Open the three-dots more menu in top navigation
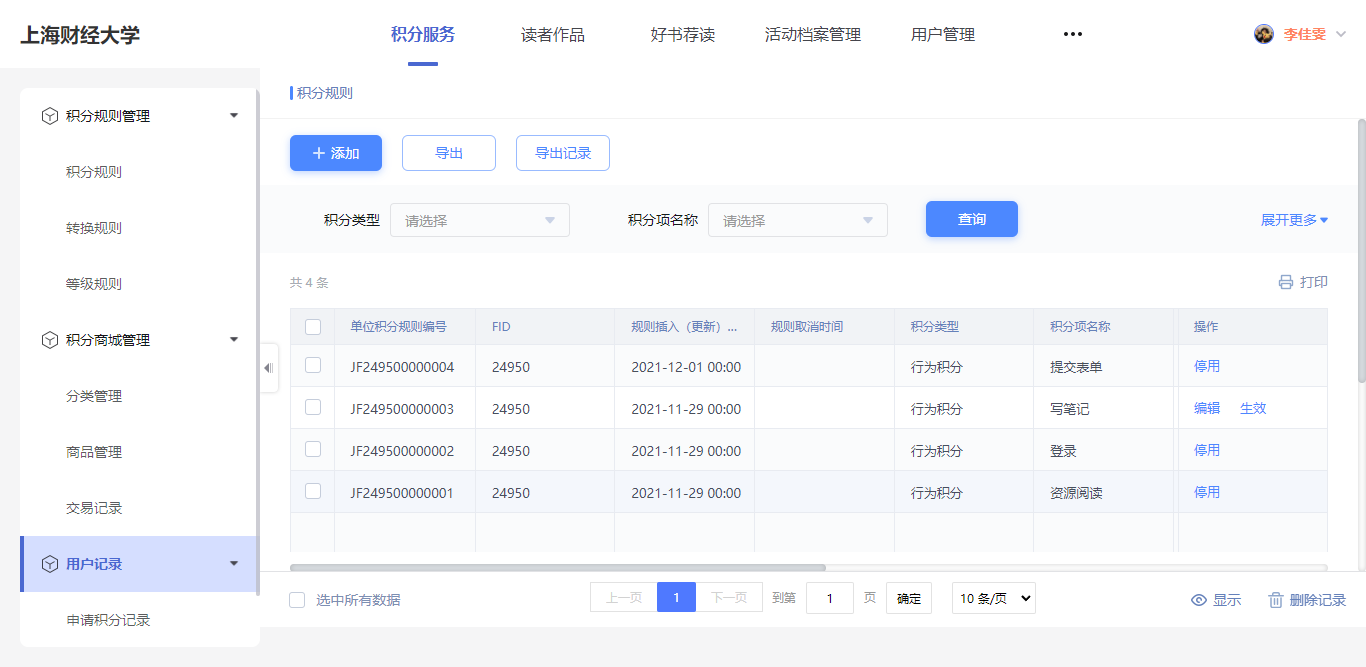Screen dimensions: 1366x667 [x=1073, y=34]
